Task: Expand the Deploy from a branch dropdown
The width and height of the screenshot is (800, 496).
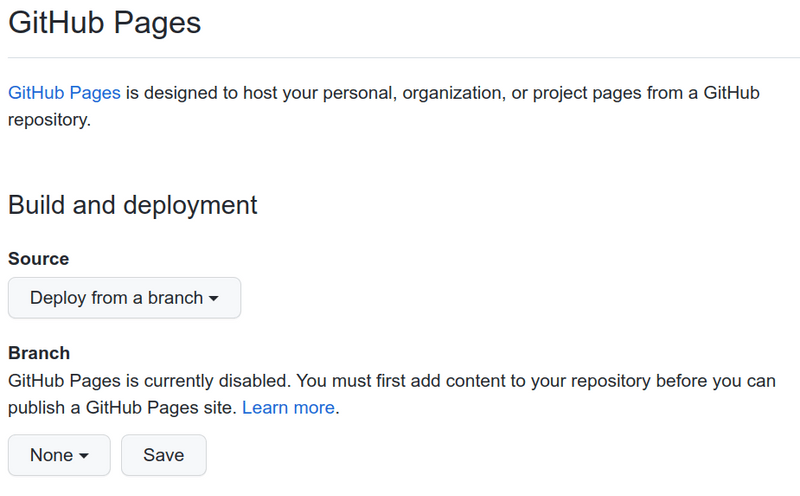Action: pos(124,298)
